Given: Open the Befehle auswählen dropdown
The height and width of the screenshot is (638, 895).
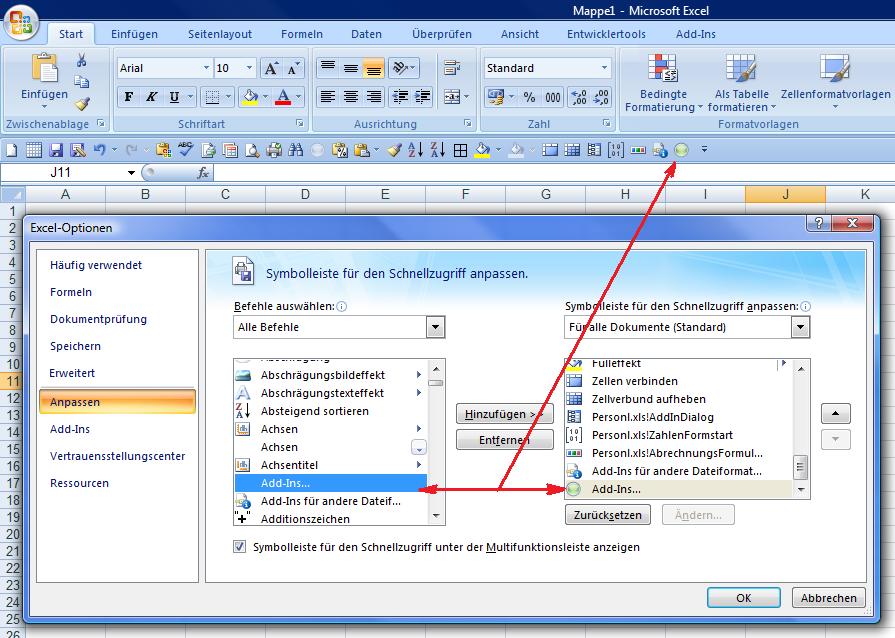Looking at the screenshot, I should point(435,327).
